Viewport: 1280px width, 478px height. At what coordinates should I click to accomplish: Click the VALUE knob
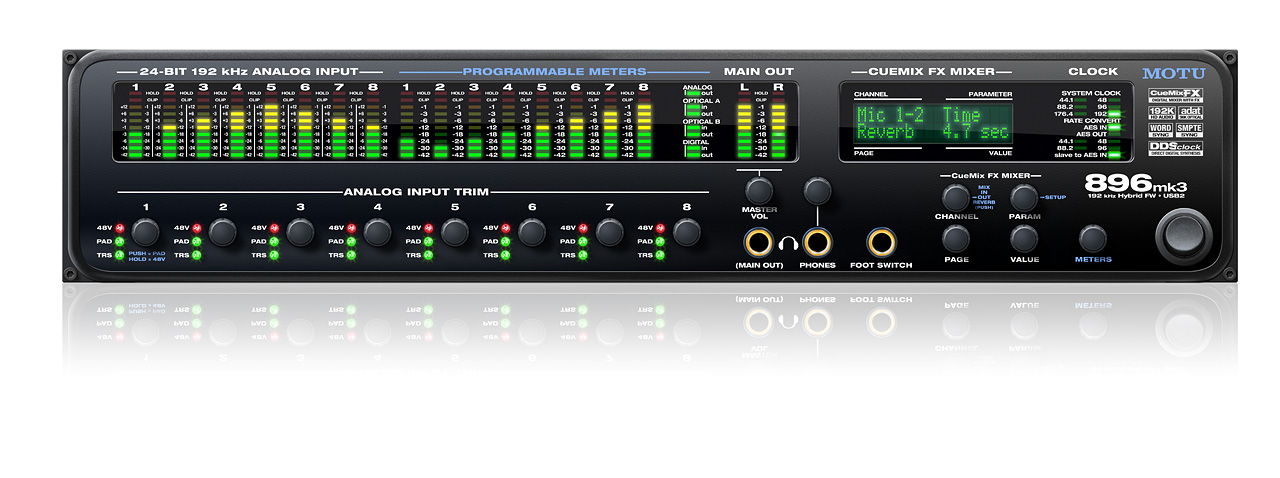click(x=1024, y=238)
